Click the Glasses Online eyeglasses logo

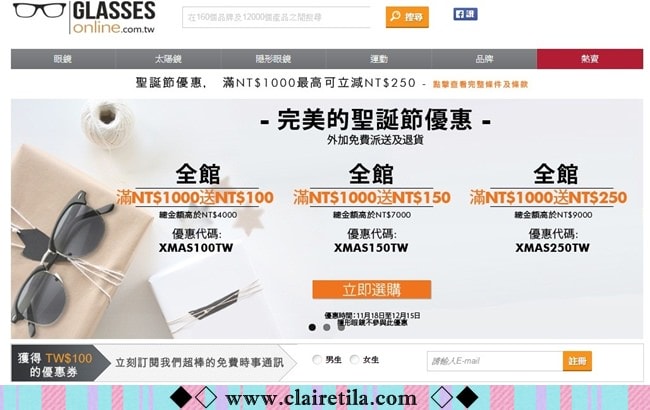point(84,17)
